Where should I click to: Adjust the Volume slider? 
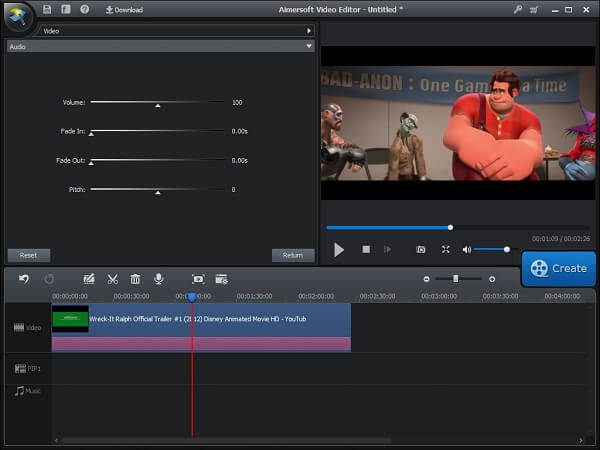pos(157,103)
